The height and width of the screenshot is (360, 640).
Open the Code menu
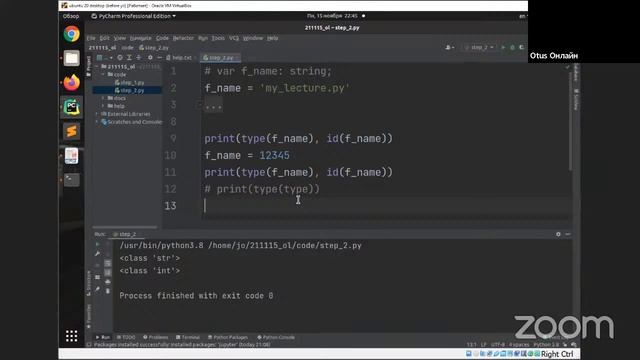(162, 38)
